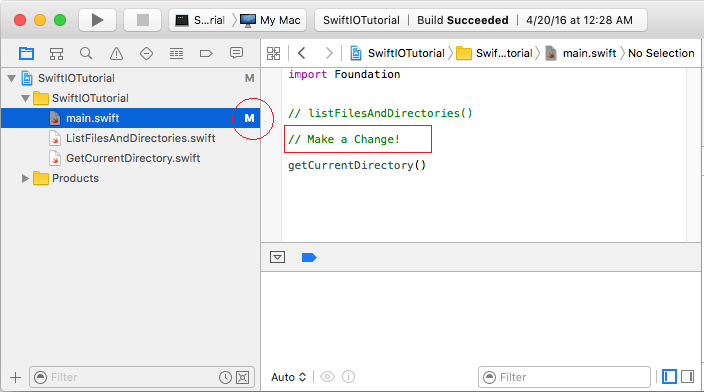Hide the debug area with the triangle button
This screenshot has width=704, height=392.
click(277, 257)
